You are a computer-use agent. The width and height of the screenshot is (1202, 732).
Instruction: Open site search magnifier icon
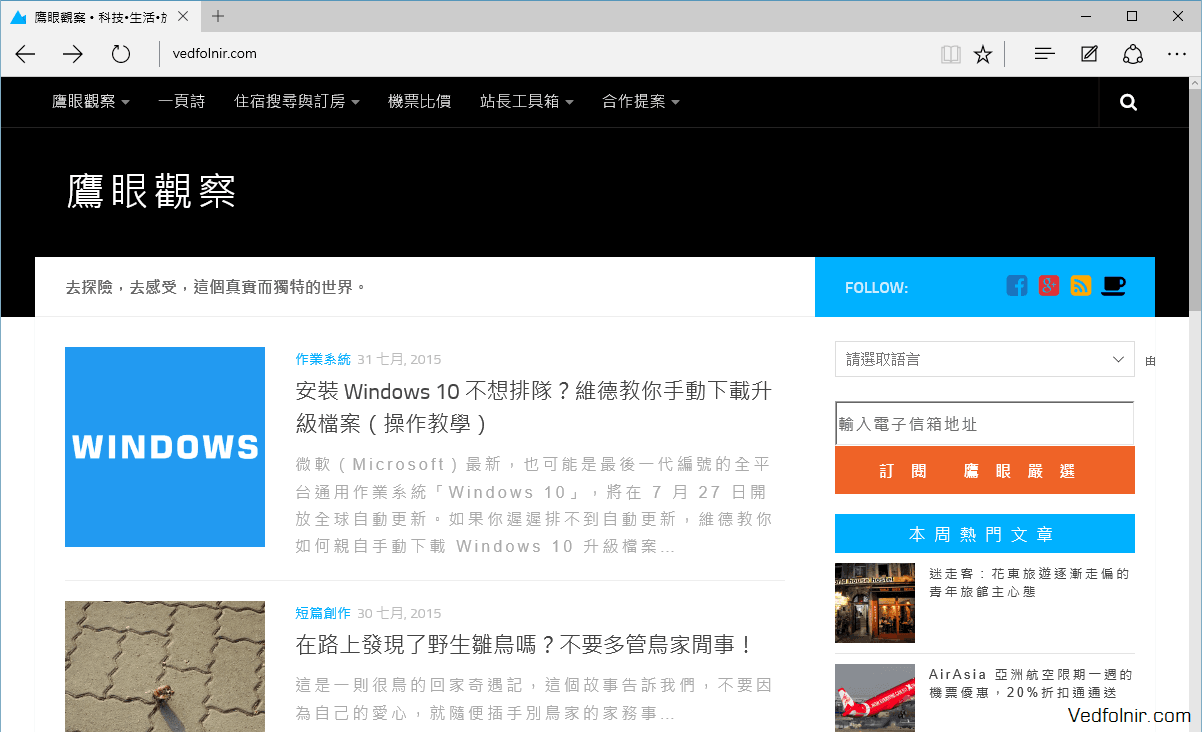(1129, 102)
